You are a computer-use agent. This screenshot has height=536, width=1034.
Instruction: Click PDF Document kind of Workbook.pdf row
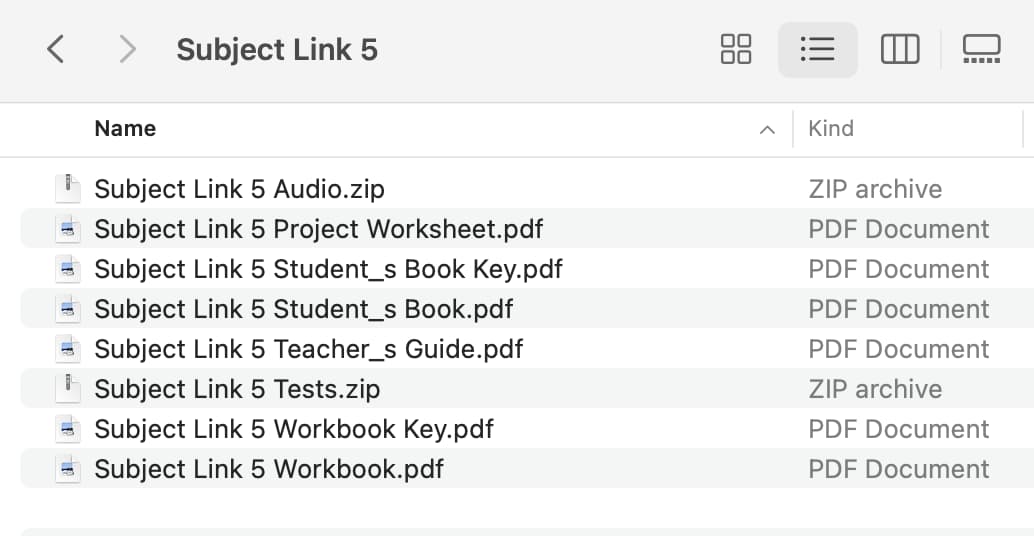(x=899, y=469)
